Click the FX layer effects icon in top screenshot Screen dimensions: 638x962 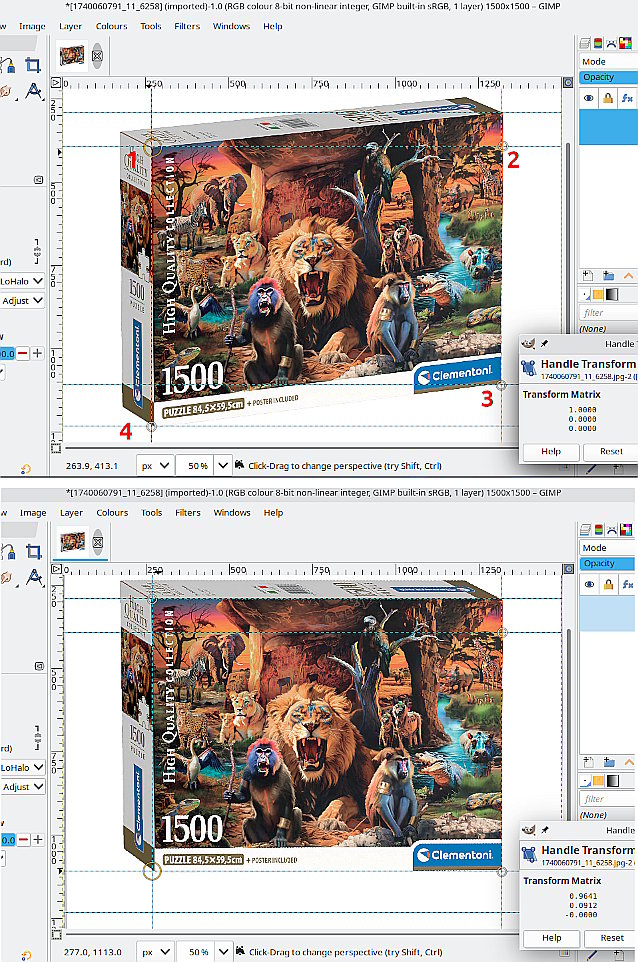tap(626, 98)
